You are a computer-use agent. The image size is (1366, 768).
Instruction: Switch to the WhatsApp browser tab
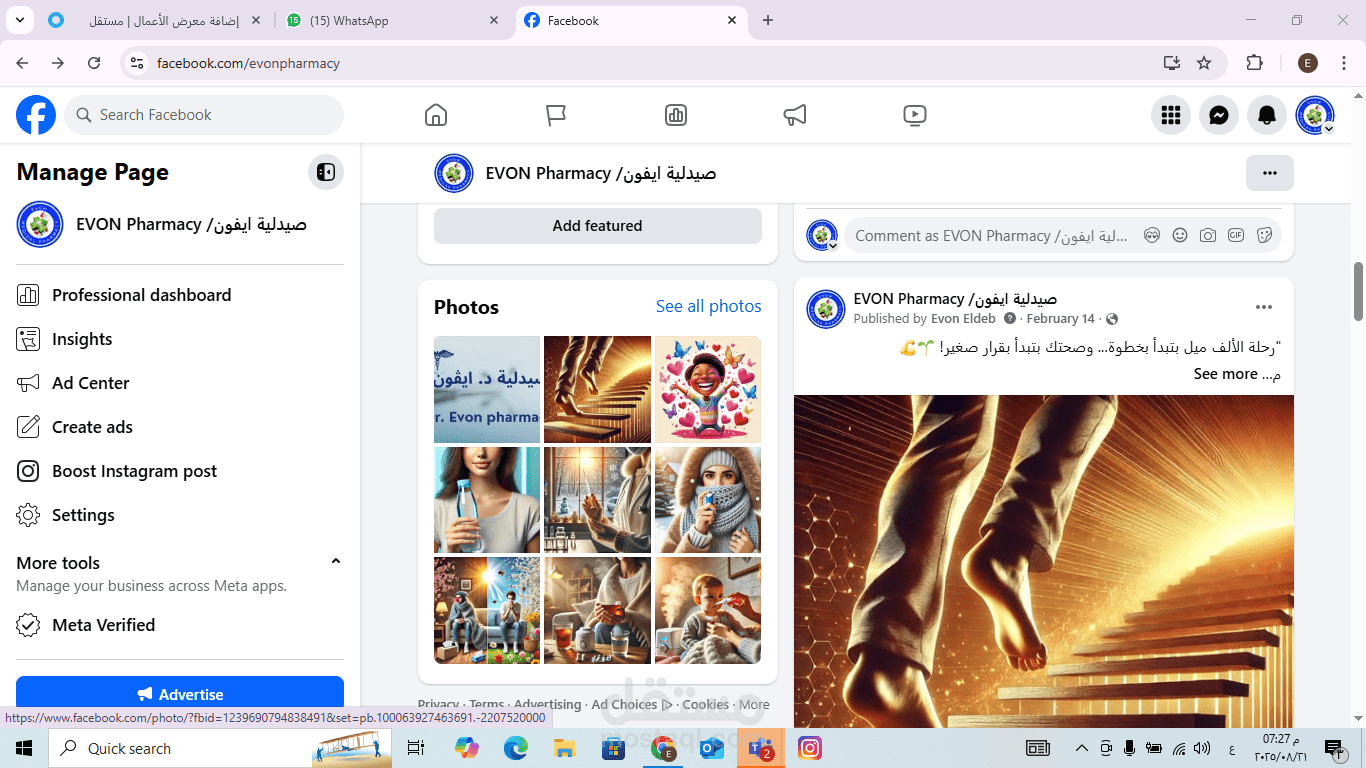[x=390, y=20]
